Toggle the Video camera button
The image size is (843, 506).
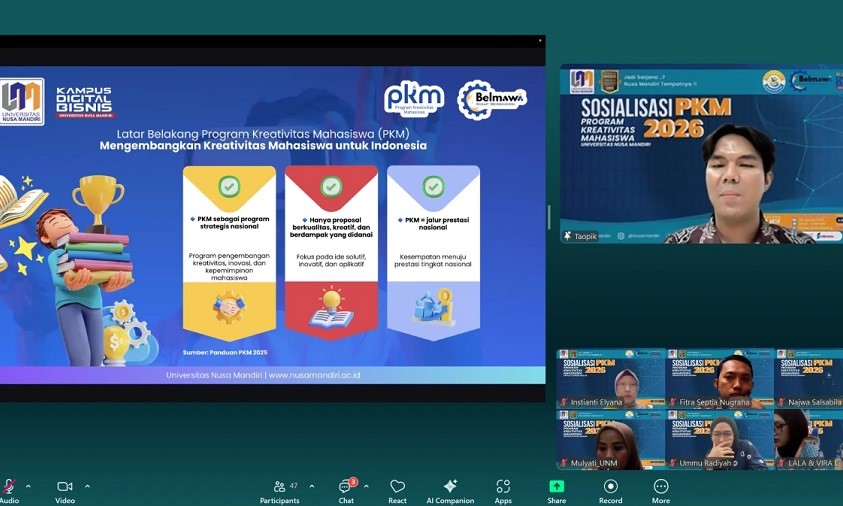[x=65, y=487]
